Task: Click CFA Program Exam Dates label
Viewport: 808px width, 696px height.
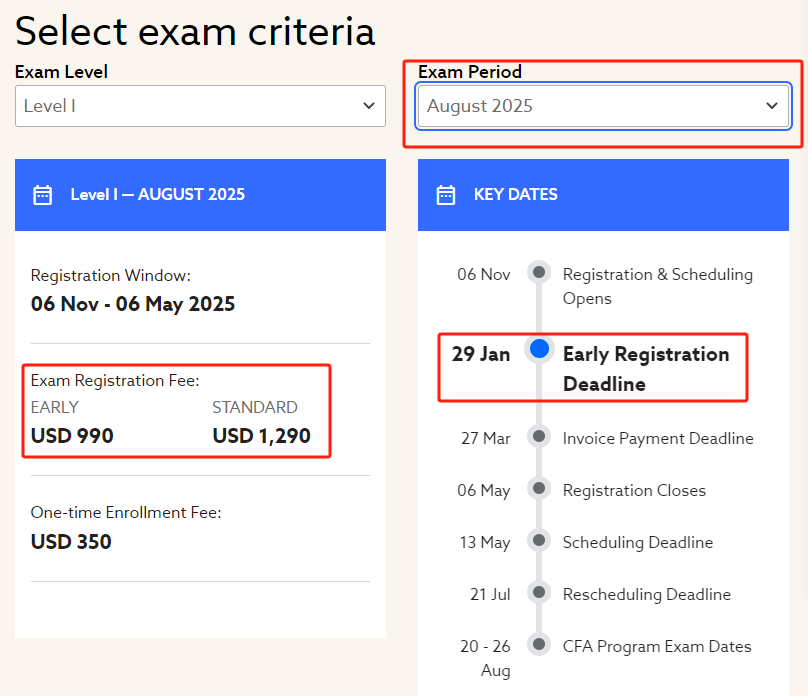Action: 657,646
